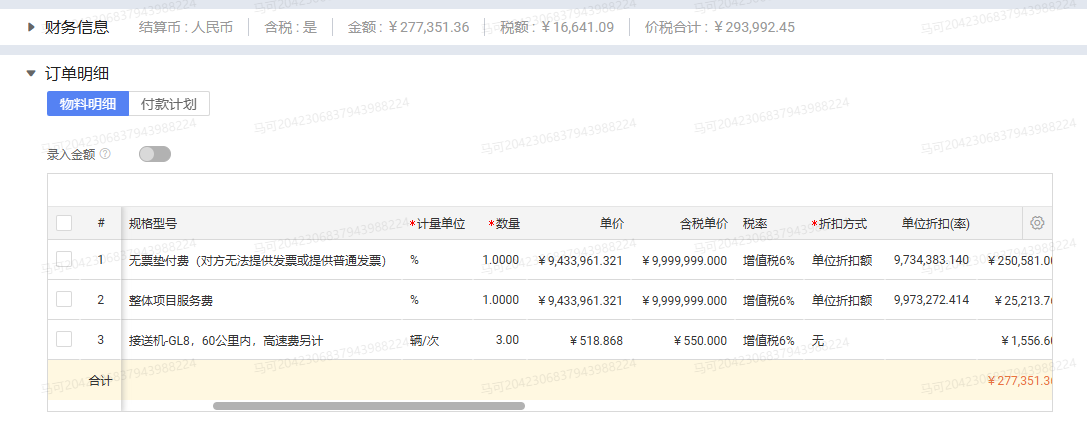Check the select-all checkbox in table header

pyautogui.click(x=64, y=223)
